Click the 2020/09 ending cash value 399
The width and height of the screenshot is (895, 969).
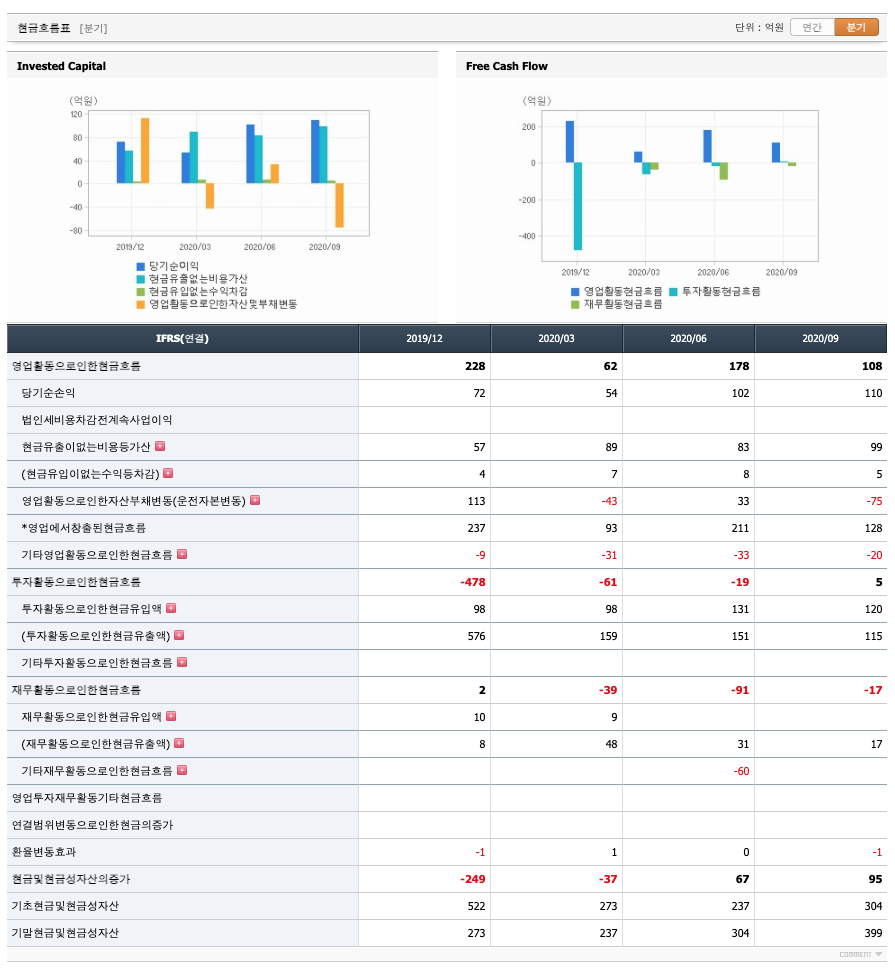click(x=873, y=933)
